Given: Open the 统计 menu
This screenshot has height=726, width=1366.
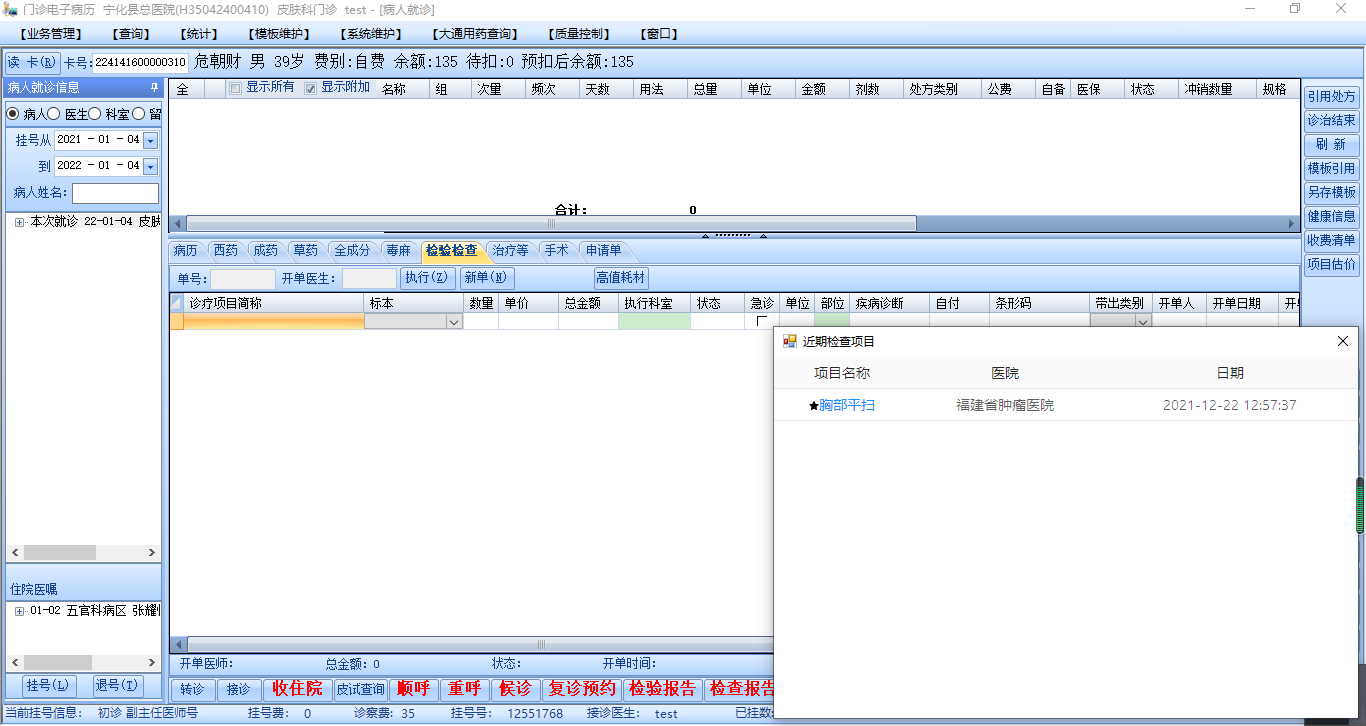Looking at the screenshot, I should 200,34.
